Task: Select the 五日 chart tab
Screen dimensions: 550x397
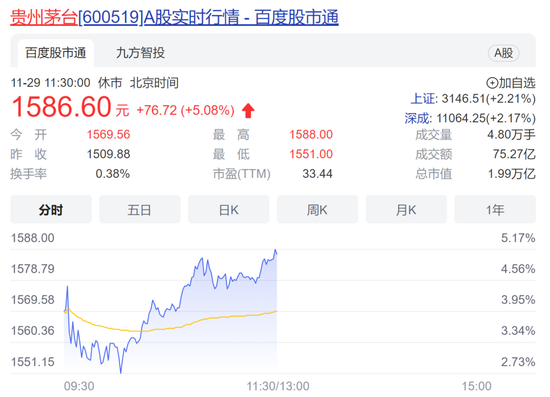Action: pos(140,209)
